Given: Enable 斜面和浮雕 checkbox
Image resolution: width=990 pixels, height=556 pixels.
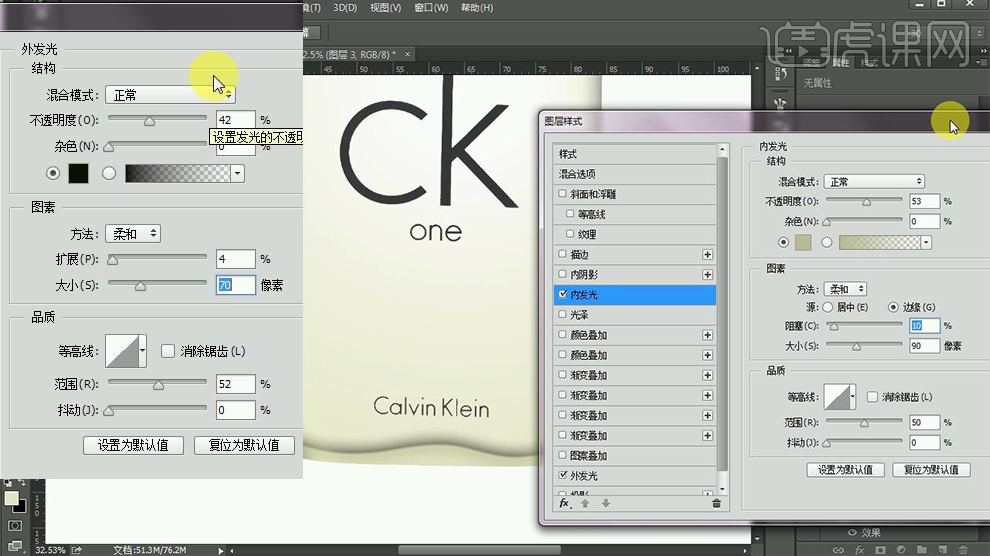Looking at the screenshot, I should (562, 194).
